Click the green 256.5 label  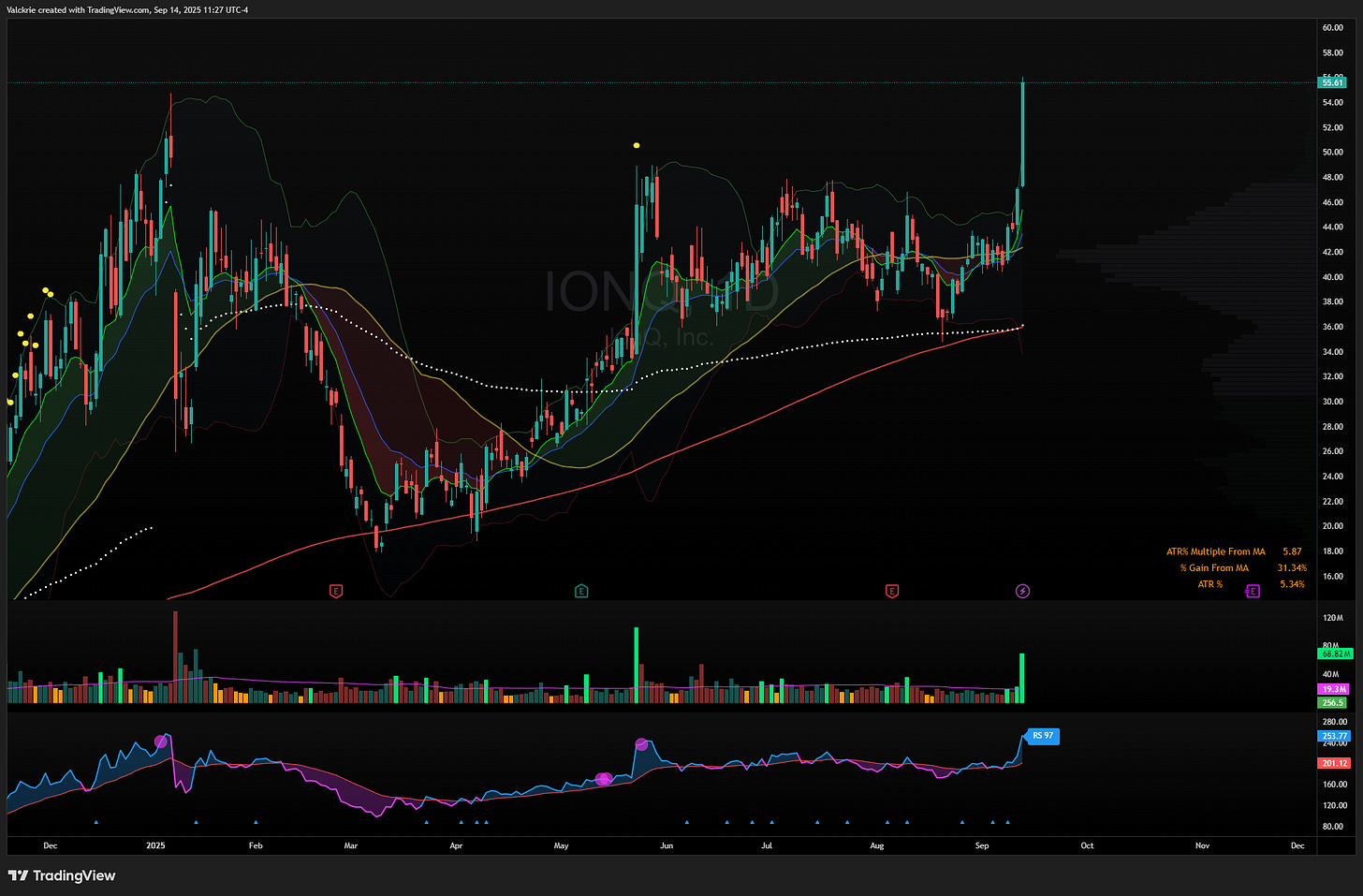(x=1332, y=702)
